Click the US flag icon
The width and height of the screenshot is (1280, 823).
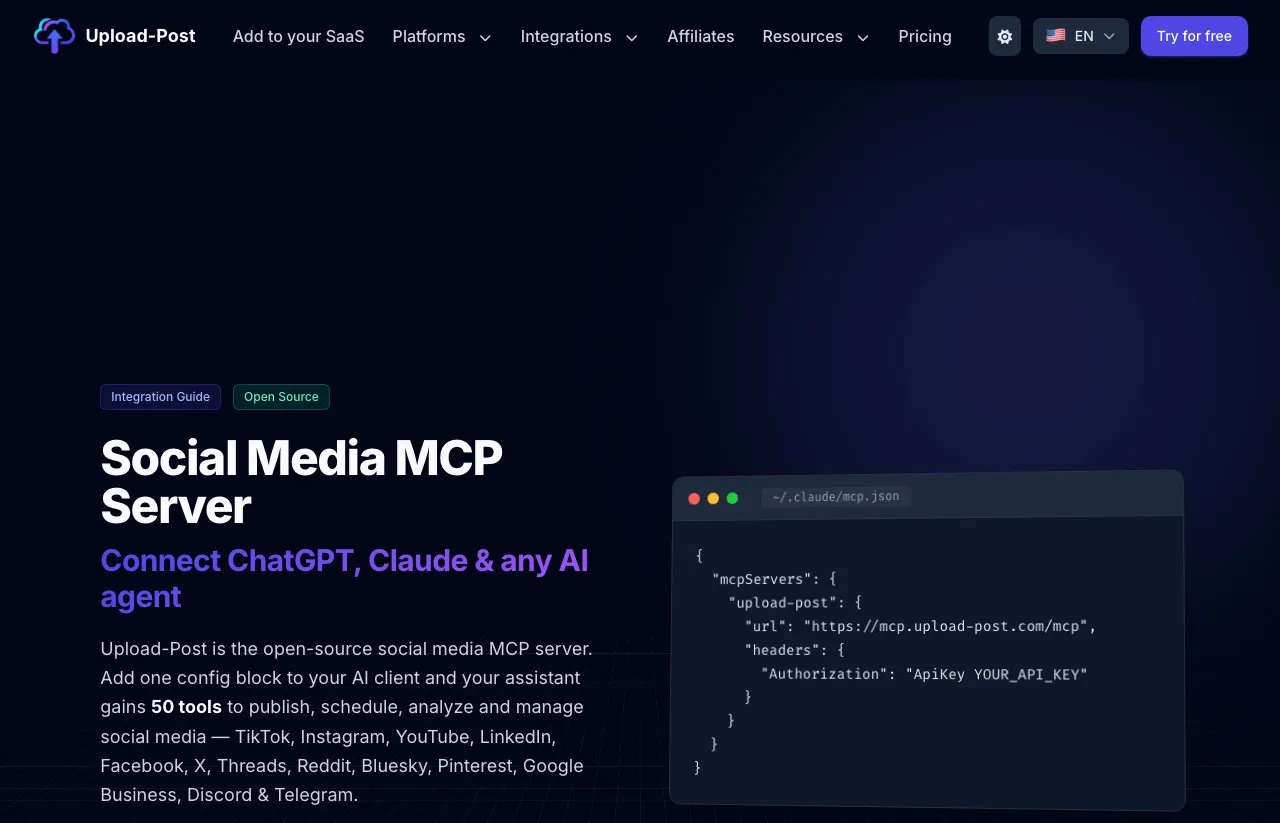(1056, 35)
